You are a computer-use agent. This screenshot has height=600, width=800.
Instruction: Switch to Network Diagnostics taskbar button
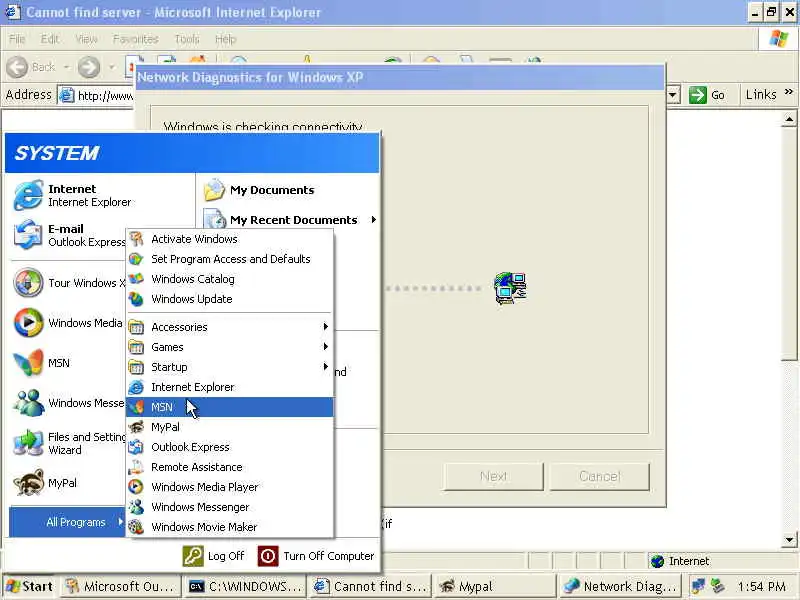pyautogui.click(x=620, y=586)
